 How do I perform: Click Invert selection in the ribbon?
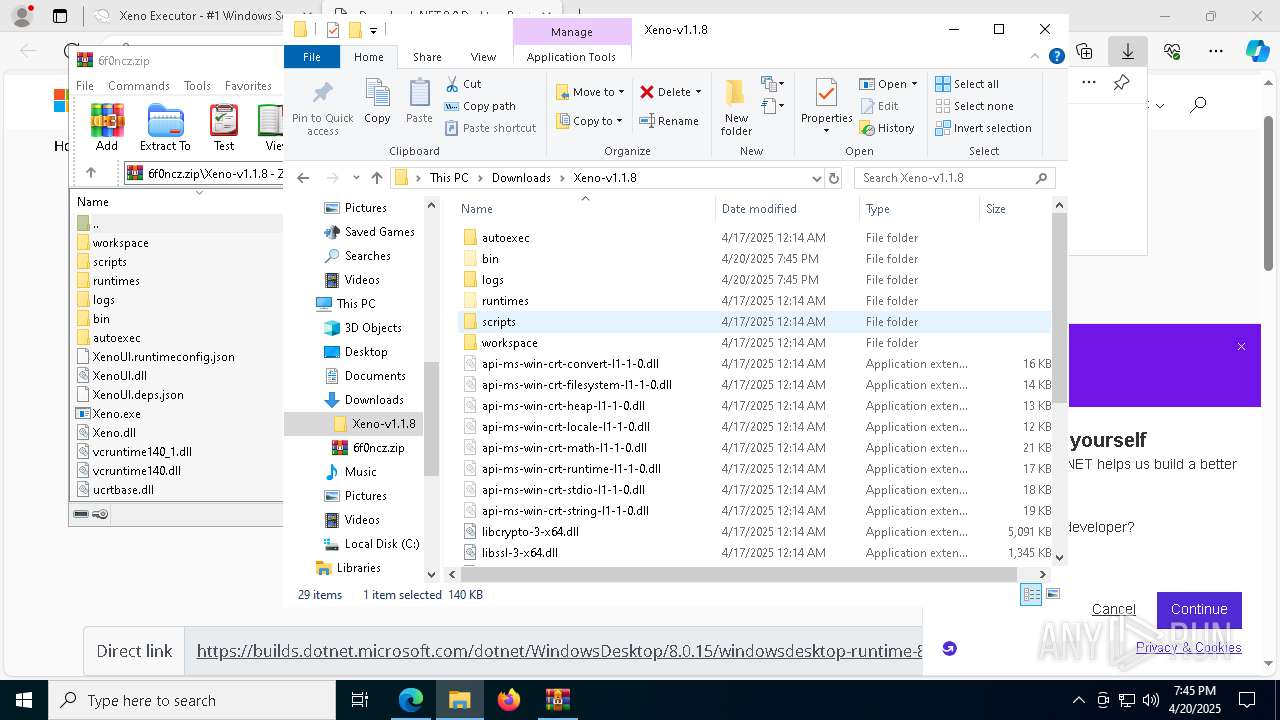(983, 128)
